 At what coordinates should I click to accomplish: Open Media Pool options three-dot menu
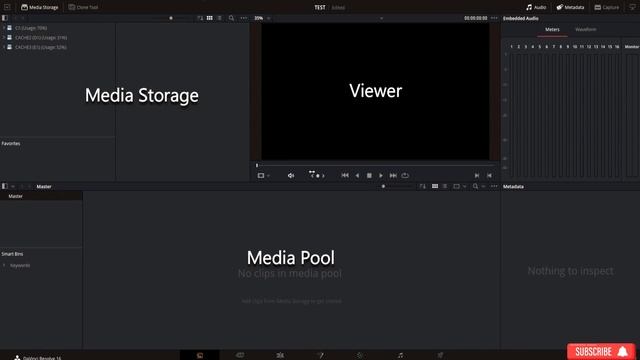(x=494, y=187)
